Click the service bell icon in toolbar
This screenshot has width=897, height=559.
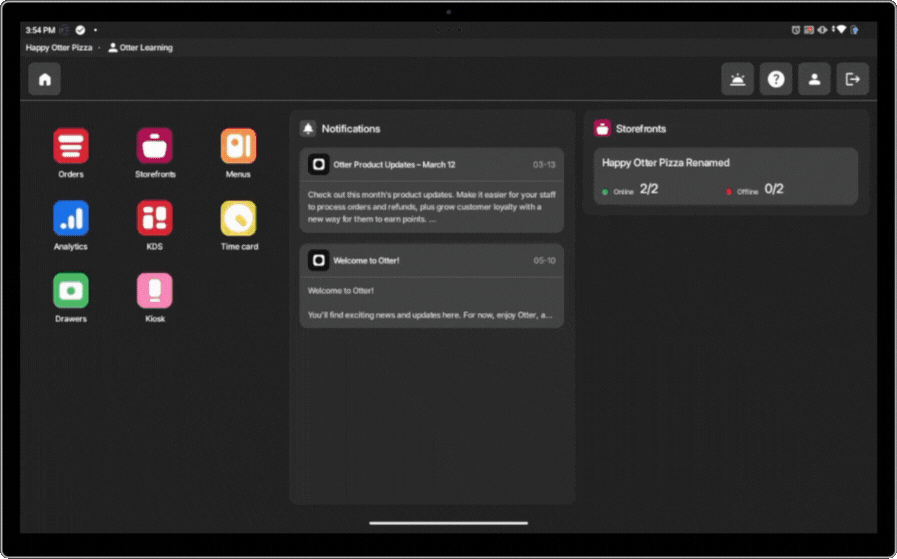(737, 79)
